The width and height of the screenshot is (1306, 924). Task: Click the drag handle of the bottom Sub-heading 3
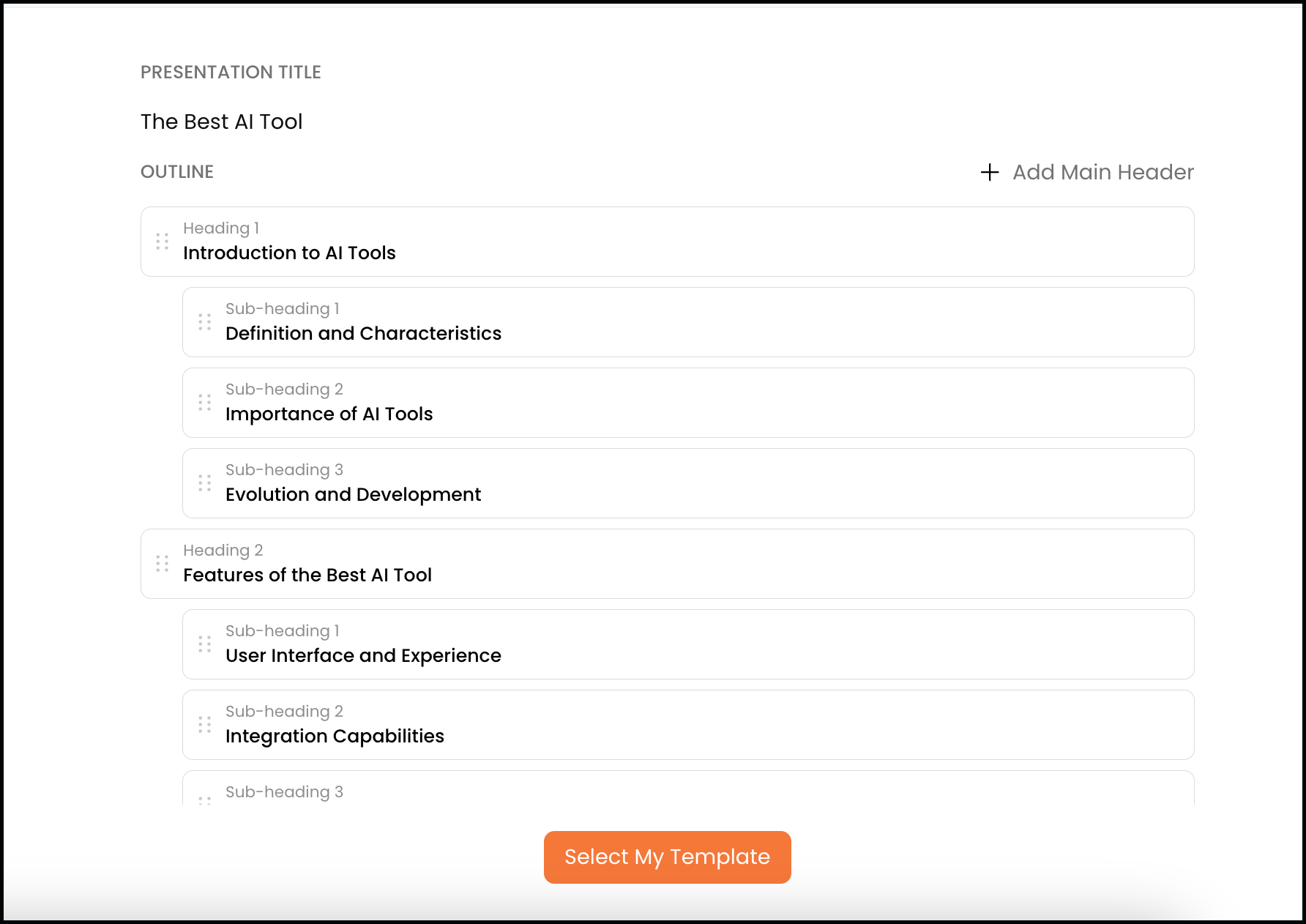pyautogui.click(x=205, y=800)
